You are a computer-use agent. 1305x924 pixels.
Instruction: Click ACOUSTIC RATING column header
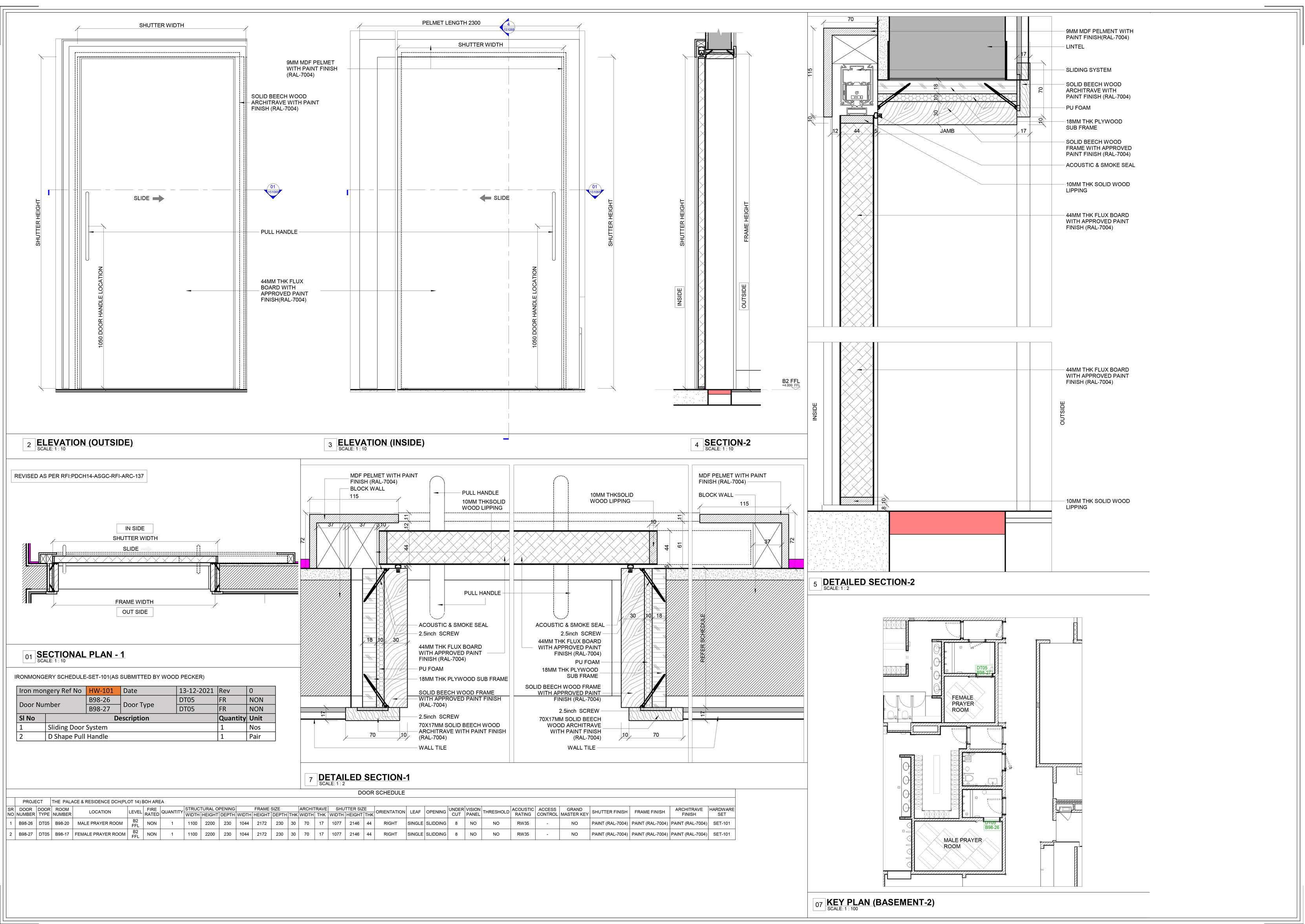pyautogui.click(x=522, y=812)
